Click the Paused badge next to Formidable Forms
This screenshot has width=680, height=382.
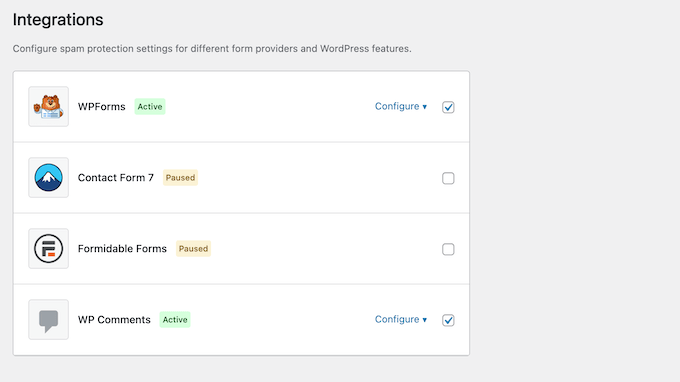(x=193, y=249)
